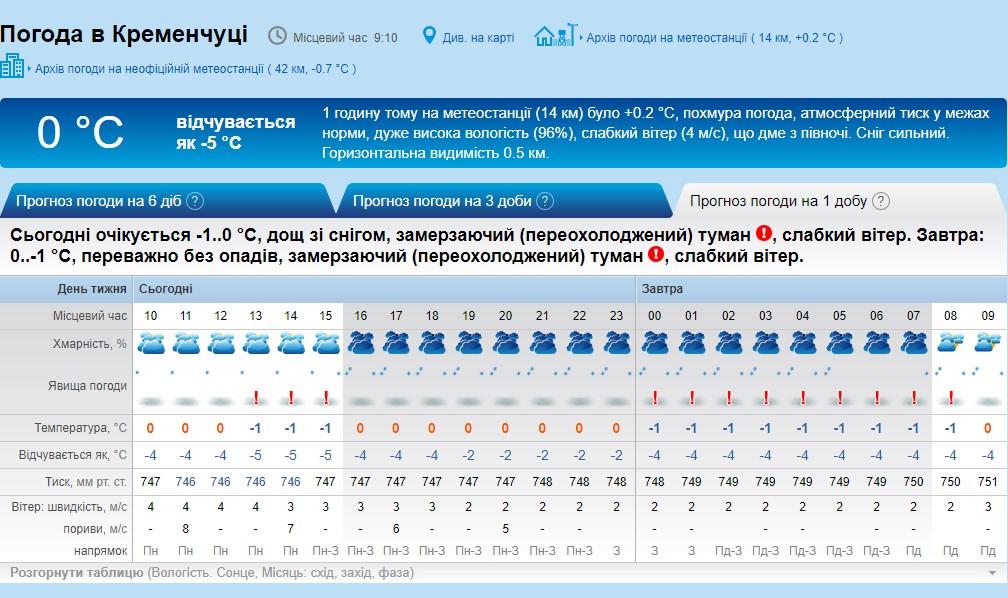Open help question mark on 3-day forecast tab
1008x598 pixels.
tap(545, 201)
